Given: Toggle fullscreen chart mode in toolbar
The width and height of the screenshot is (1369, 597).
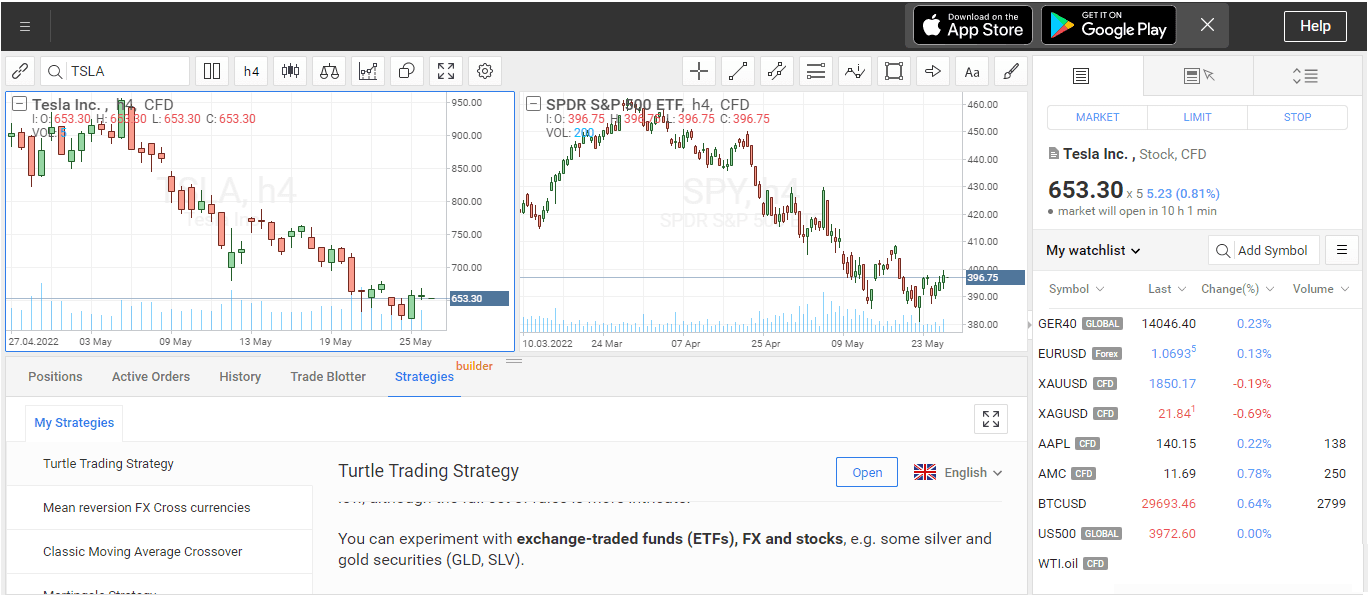Looking at the screenshot, I should pyautogui.click(x=446, y=71).
